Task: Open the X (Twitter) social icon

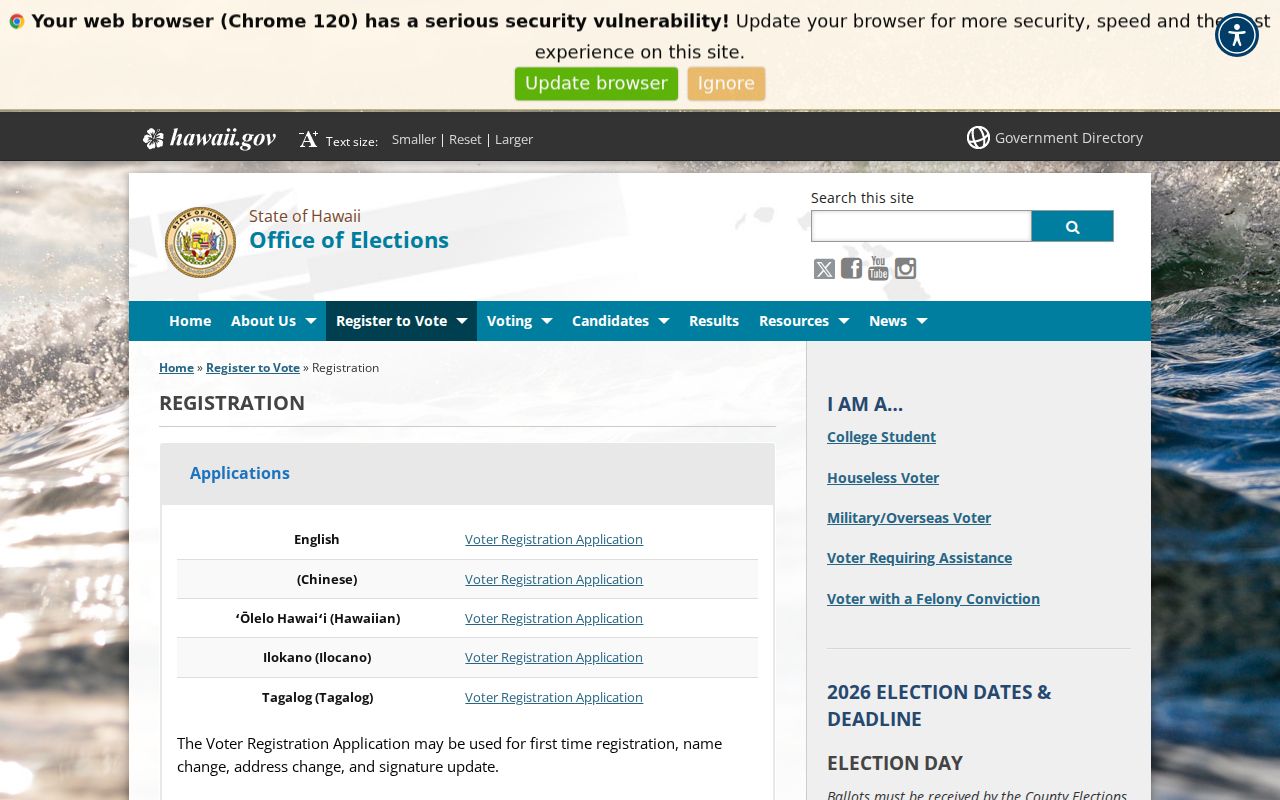Action: pyautogui.click(x=824, y=269)
